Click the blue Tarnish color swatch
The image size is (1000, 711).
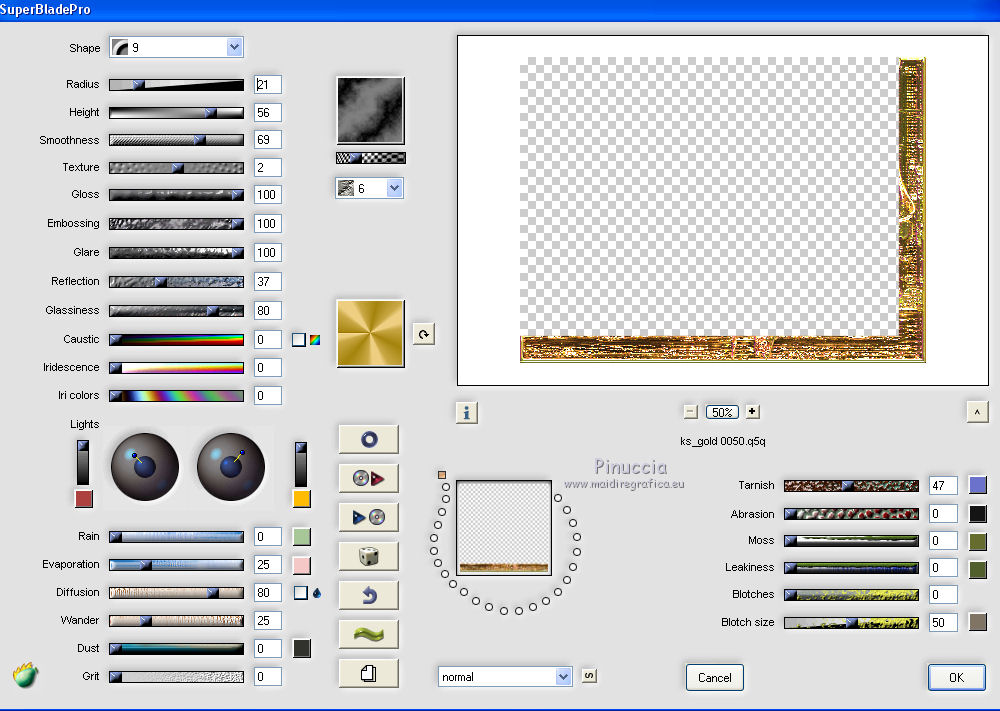tap(978, 485)
